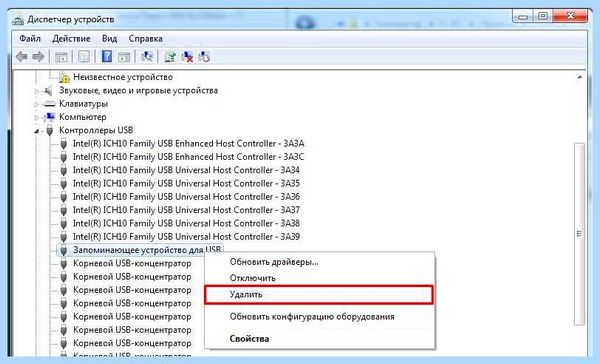Expand the Звуковые, видео и игровые устройства node
This screenshot has height=364, width=600.
(x=37, y=91)
